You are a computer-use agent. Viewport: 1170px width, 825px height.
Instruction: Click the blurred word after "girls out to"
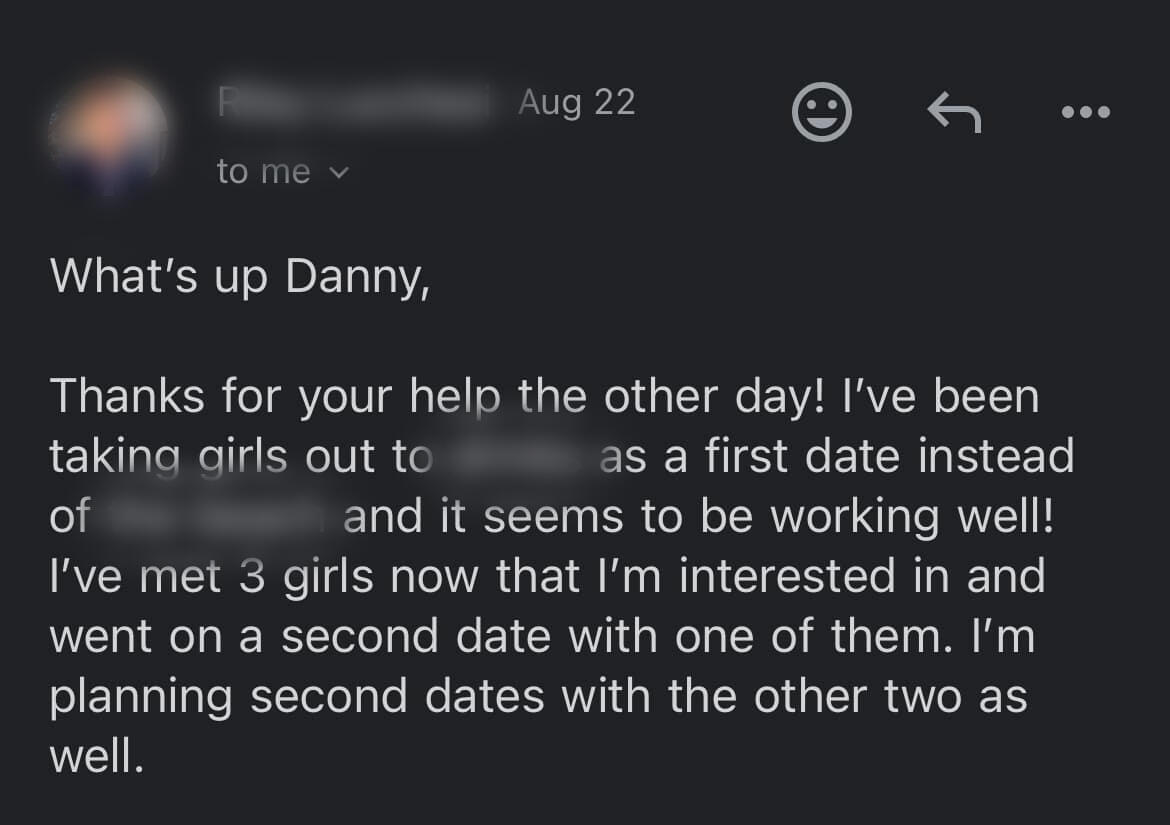coord(516,457)
